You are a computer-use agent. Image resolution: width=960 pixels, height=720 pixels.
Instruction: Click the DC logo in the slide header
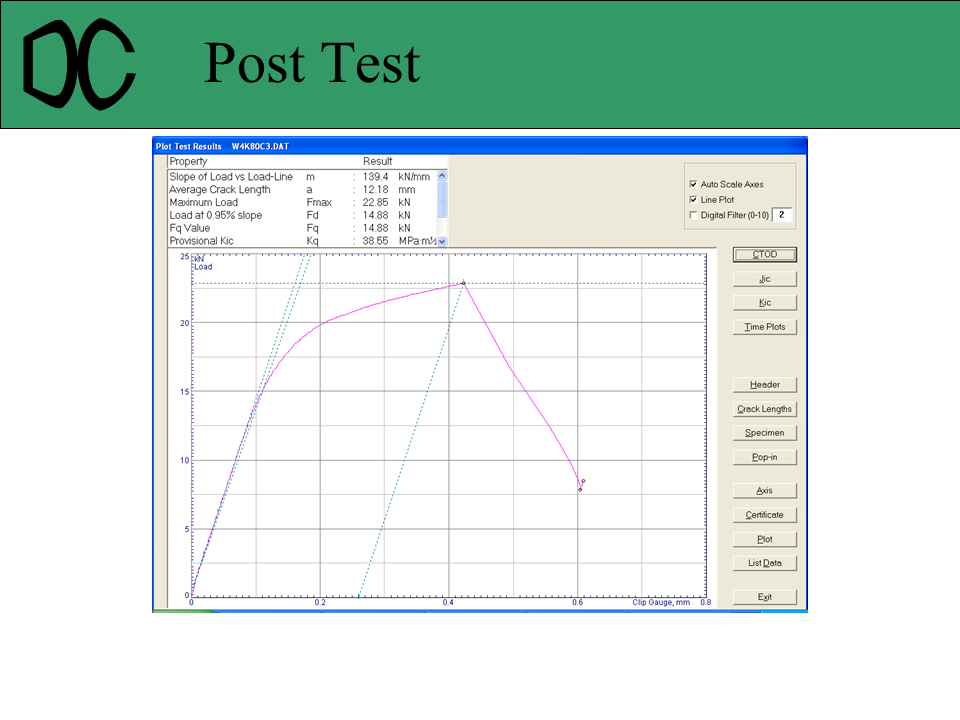pyautogui.click(x=78, y=66)
